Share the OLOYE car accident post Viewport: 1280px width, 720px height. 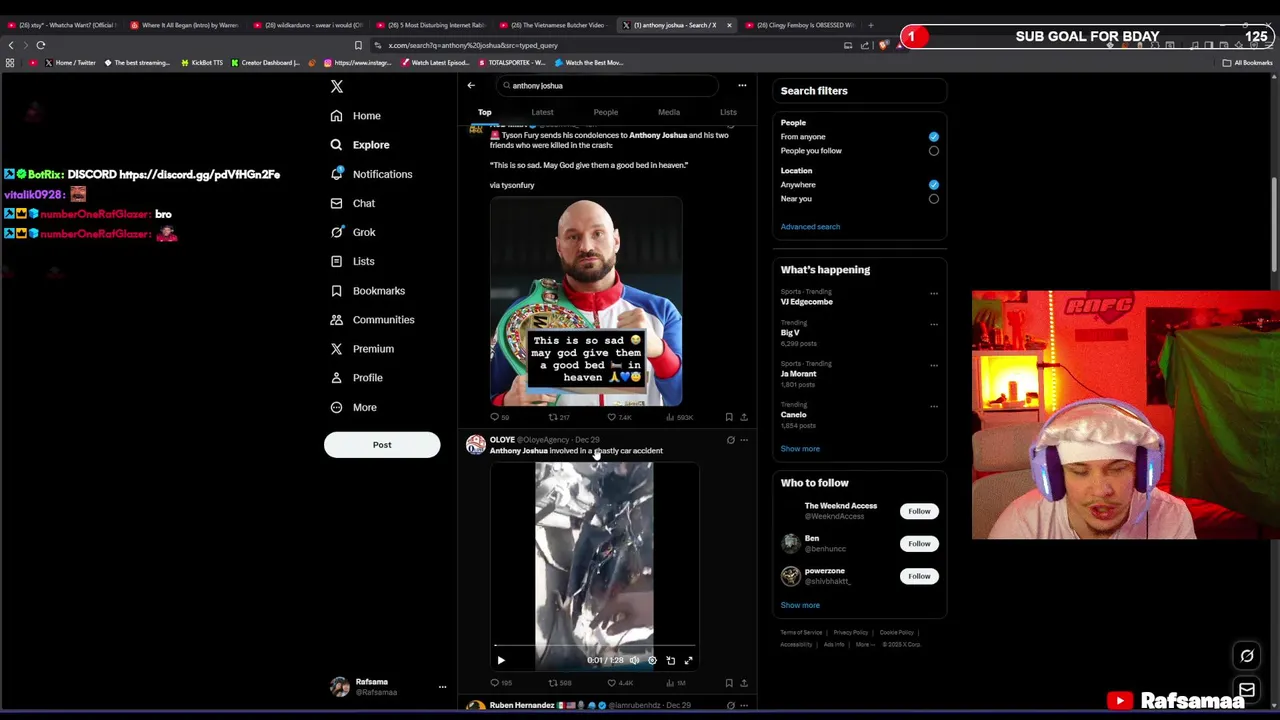744,683
